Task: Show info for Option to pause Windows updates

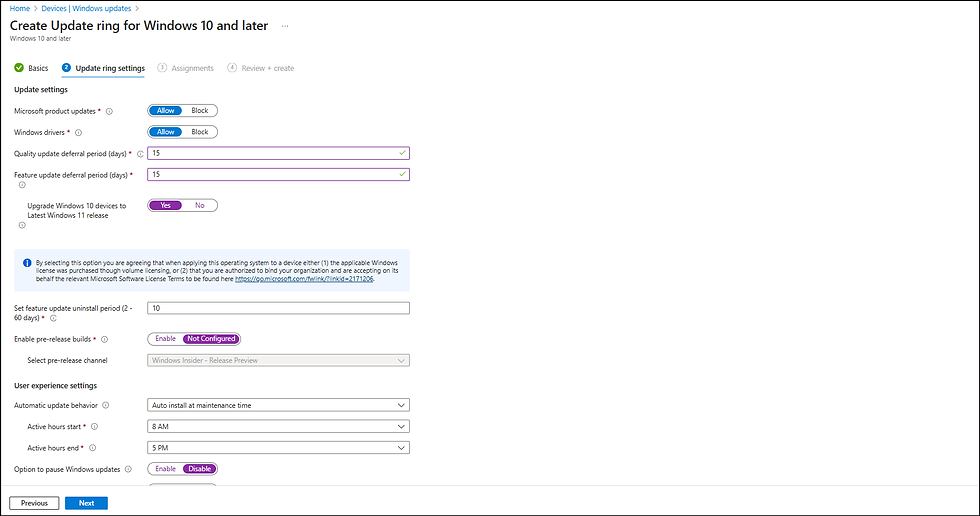Action: (128, 470)
